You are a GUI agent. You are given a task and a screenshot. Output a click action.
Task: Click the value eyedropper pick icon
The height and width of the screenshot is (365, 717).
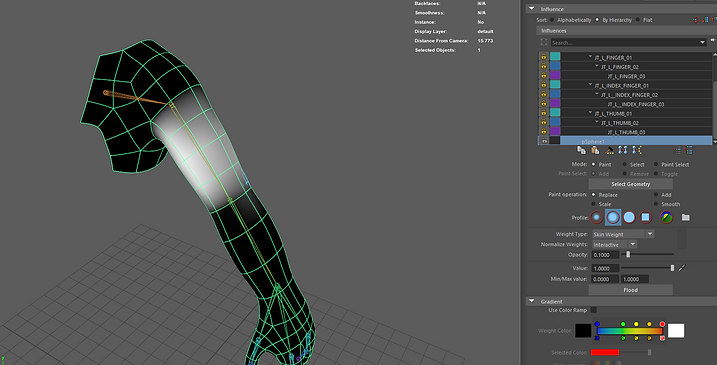click(682, 268)
